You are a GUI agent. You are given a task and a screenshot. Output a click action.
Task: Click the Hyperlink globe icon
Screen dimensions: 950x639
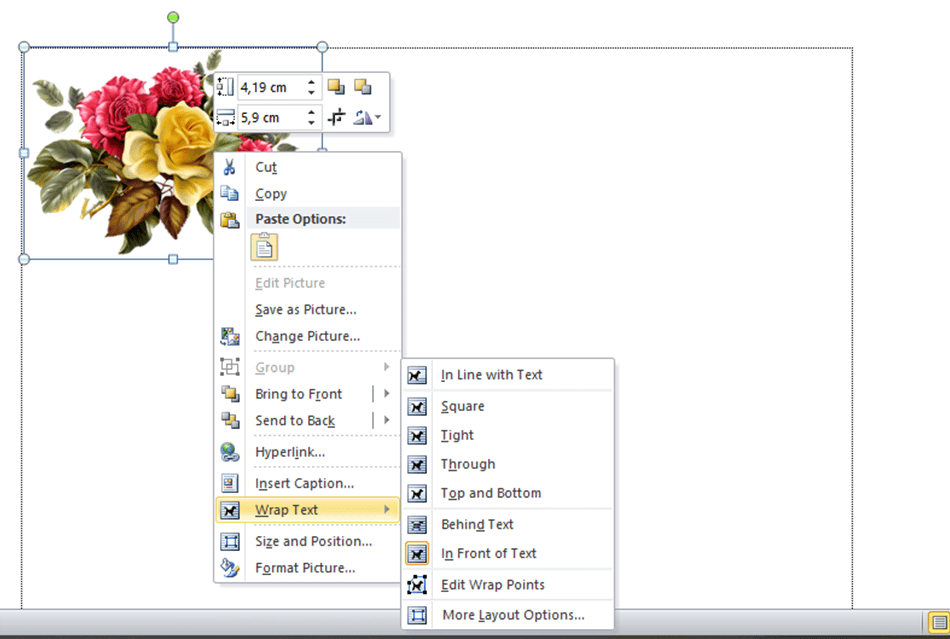pos(230,452)
